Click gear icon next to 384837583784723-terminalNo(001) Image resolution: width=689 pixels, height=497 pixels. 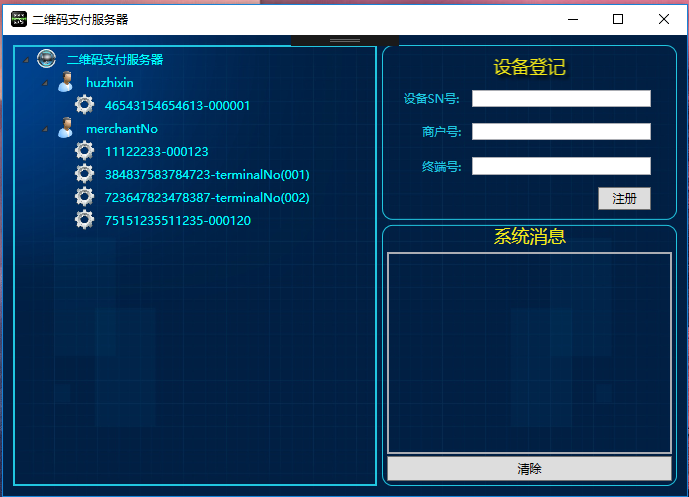(x=84, y=174)
